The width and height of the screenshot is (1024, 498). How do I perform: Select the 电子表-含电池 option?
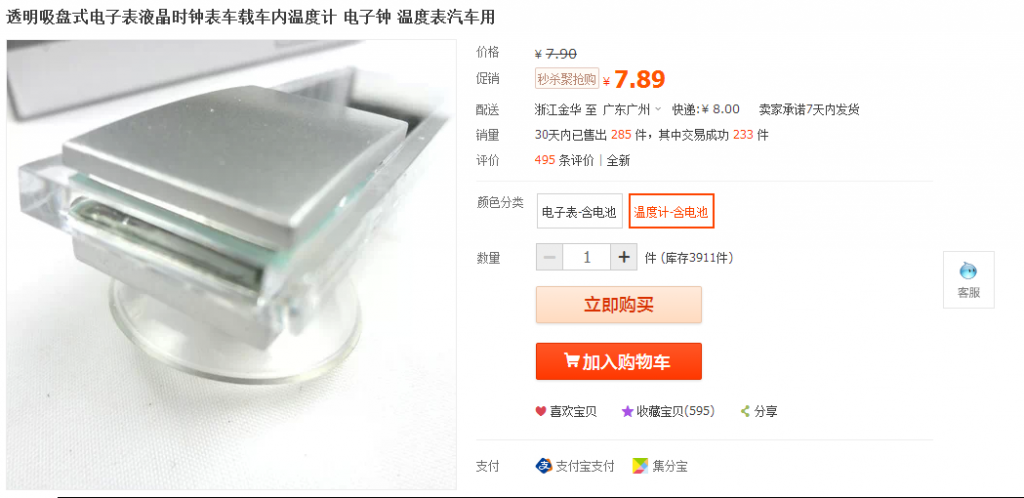(x=579, y=211)
